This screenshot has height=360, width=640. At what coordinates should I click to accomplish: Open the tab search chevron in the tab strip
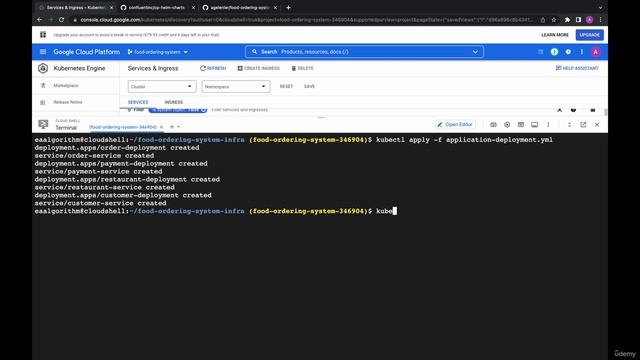[x=600, y=7]
